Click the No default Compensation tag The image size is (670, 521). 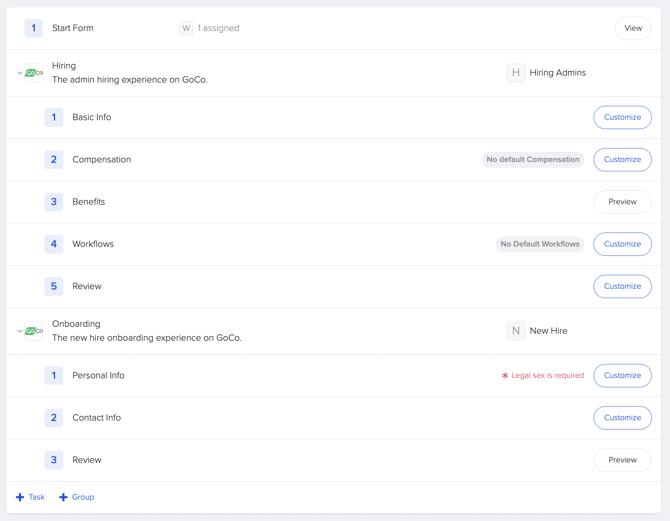[533, 159]
